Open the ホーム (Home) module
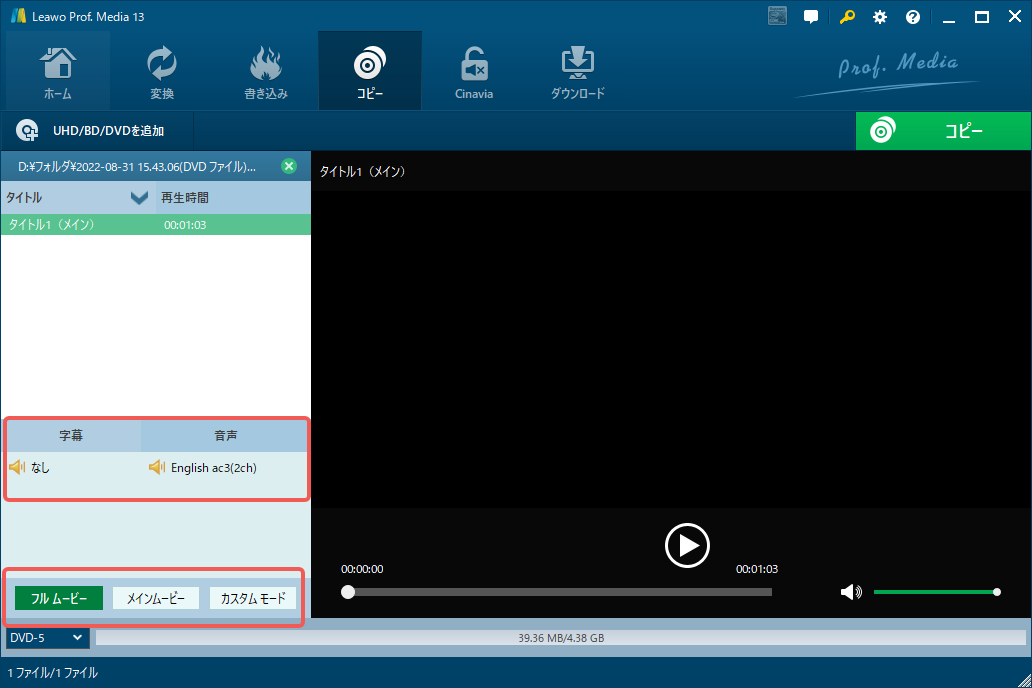Viewport: 1032px width, 688px height. tap(57, 72)
